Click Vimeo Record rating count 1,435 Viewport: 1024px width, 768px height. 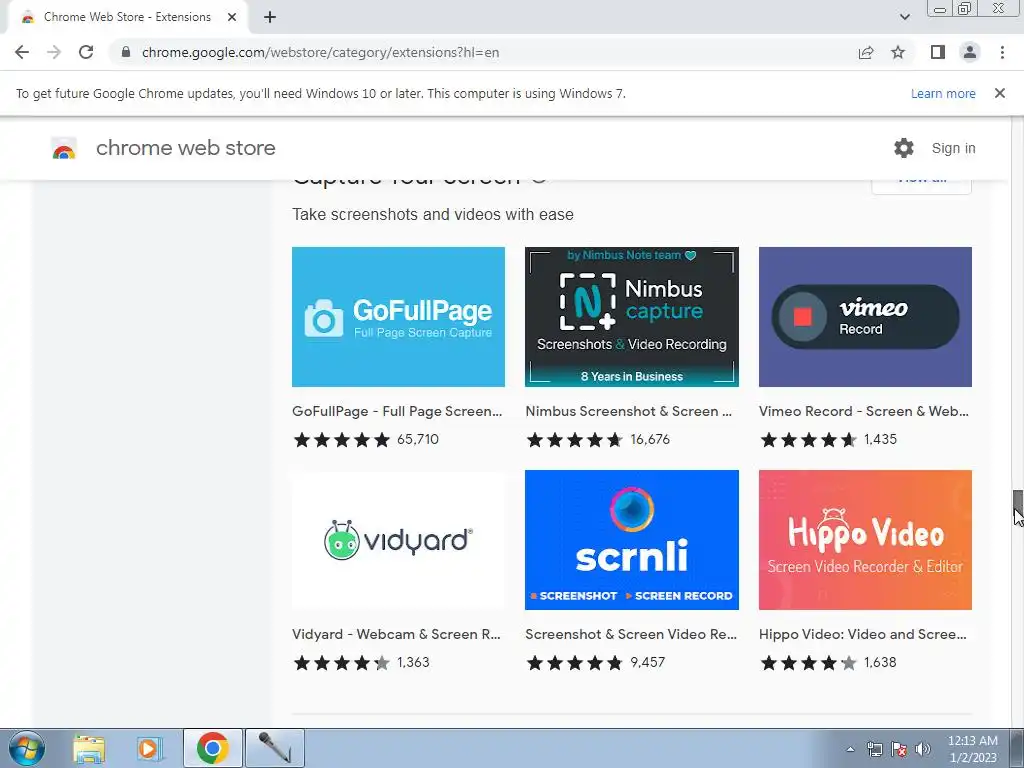pyautogui.click(x=880, y=440)
